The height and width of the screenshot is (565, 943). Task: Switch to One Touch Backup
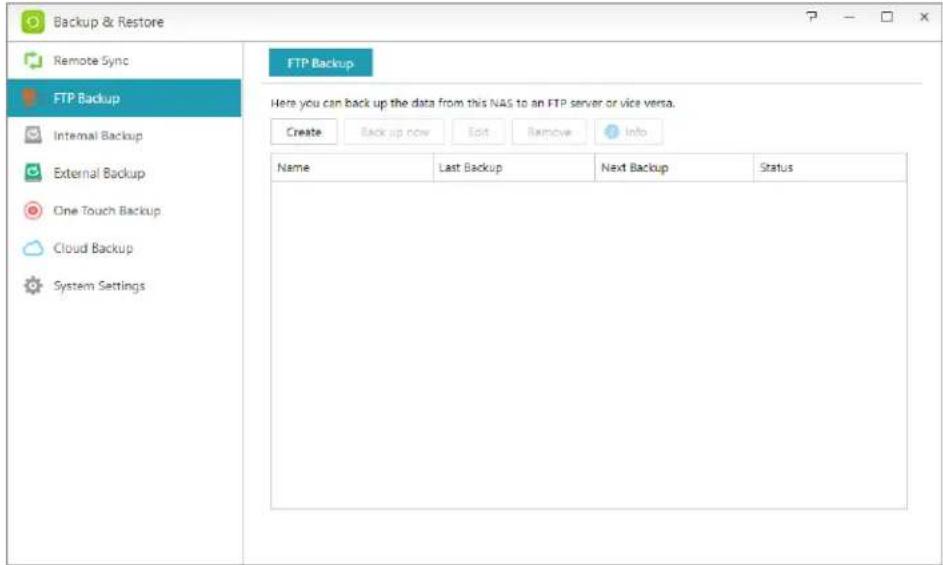pyautogui.click(x=124, y=211)
